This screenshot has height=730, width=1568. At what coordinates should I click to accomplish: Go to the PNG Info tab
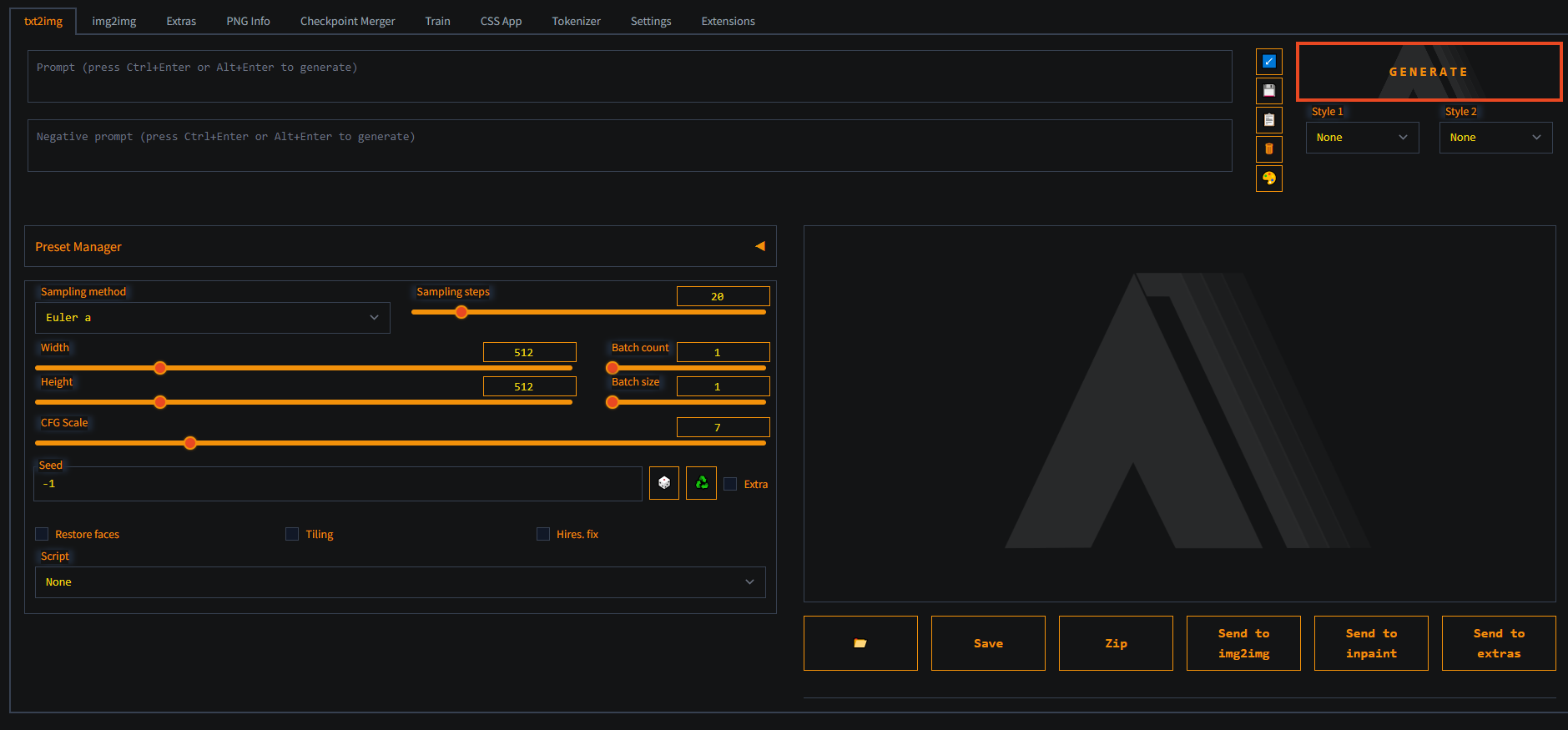click(248, 21)
